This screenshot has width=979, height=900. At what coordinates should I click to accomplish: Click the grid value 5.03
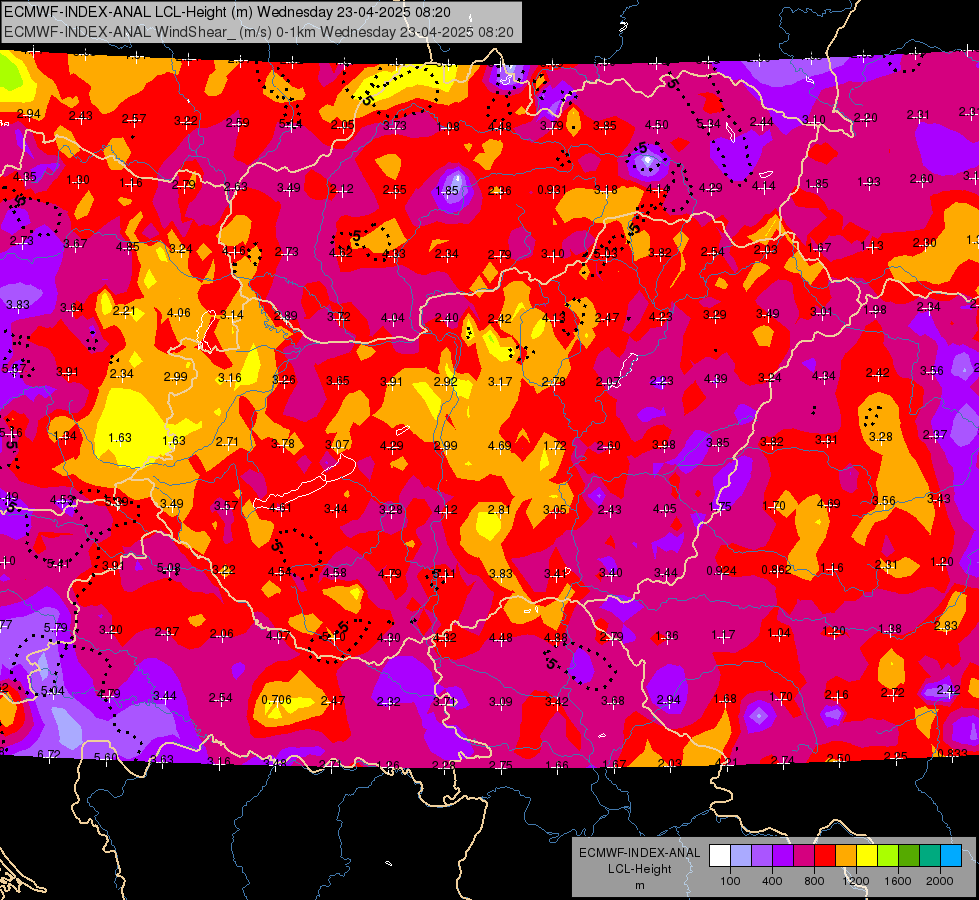605,254
